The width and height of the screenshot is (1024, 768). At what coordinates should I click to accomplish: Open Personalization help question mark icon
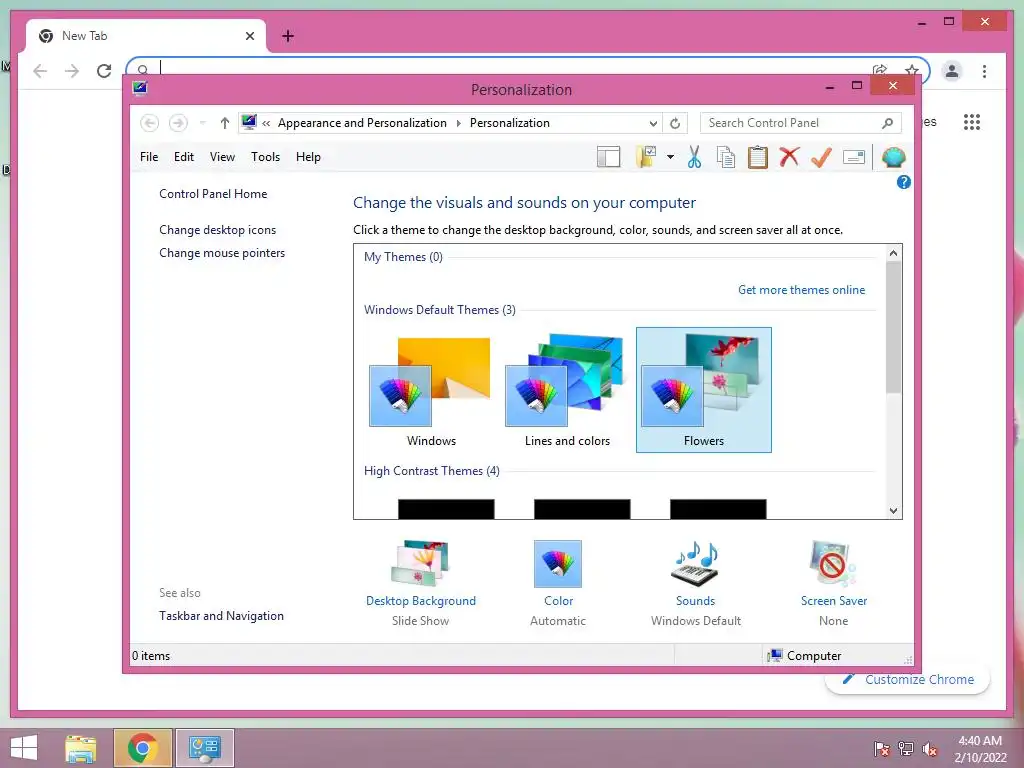(x=904, y=182)
